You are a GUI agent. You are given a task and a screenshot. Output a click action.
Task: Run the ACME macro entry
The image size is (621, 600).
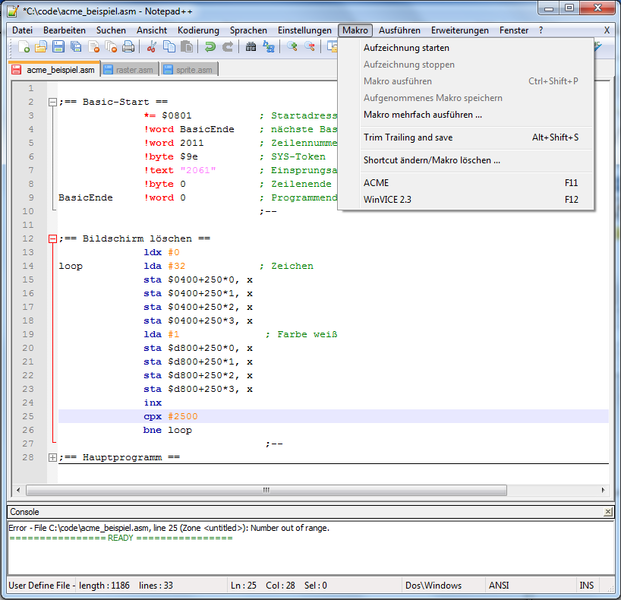[466, 183]
